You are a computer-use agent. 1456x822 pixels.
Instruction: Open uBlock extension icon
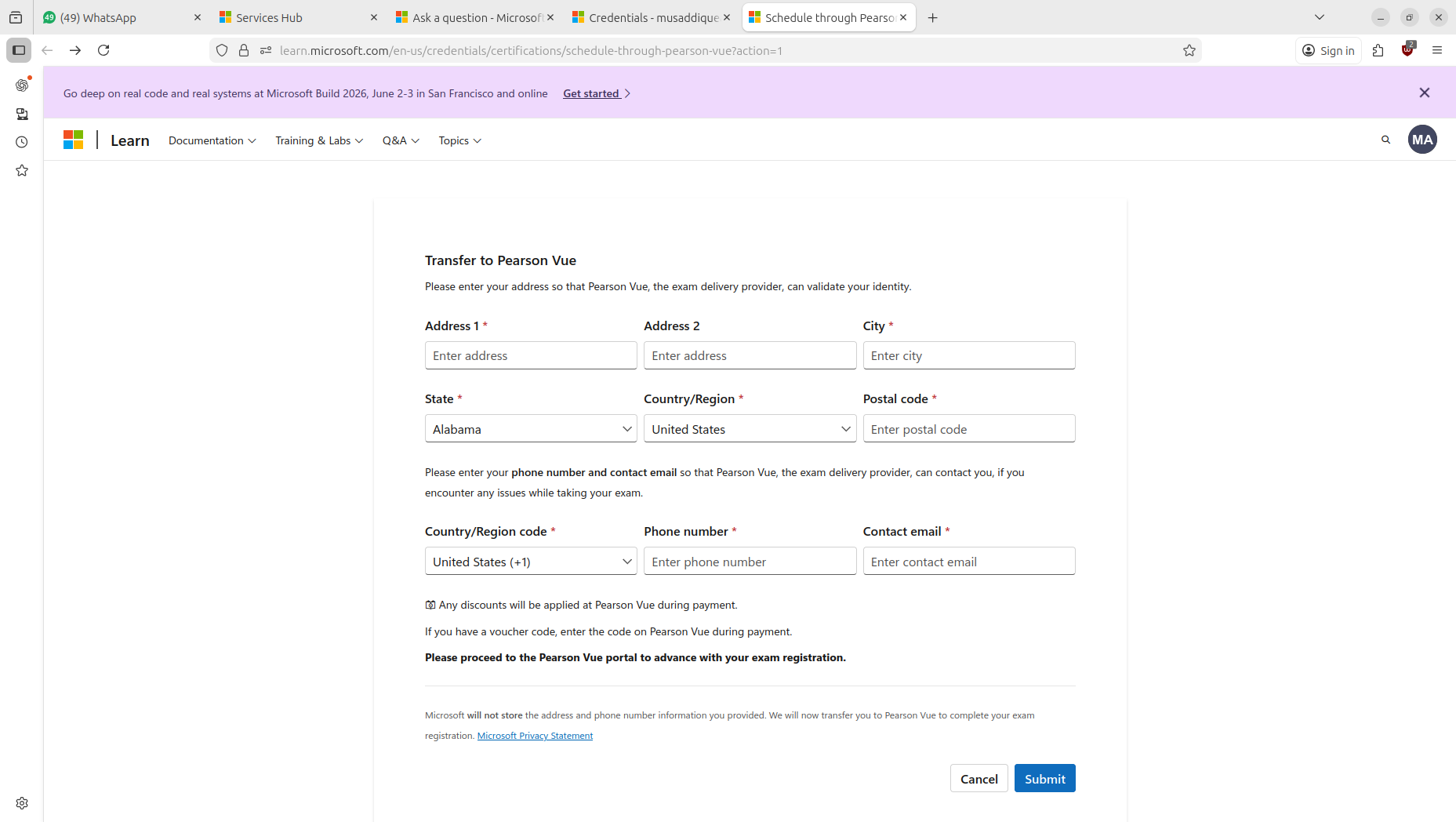1408,50
